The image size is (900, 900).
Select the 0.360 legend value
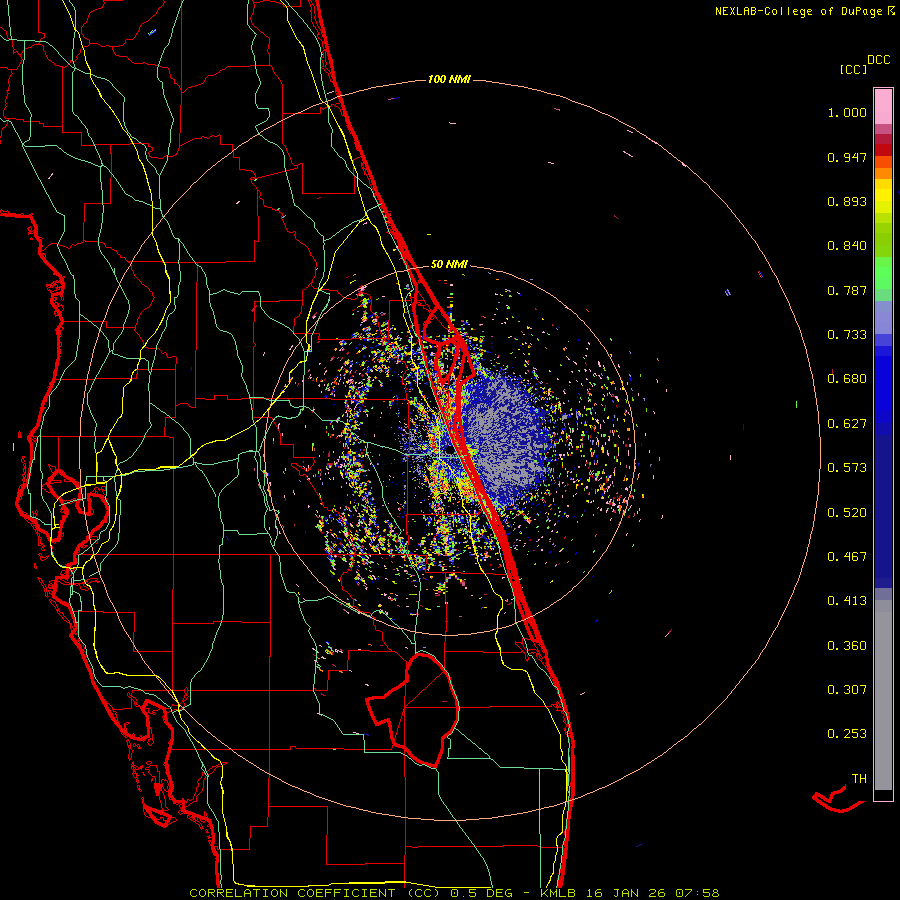[x=847, y=646]
